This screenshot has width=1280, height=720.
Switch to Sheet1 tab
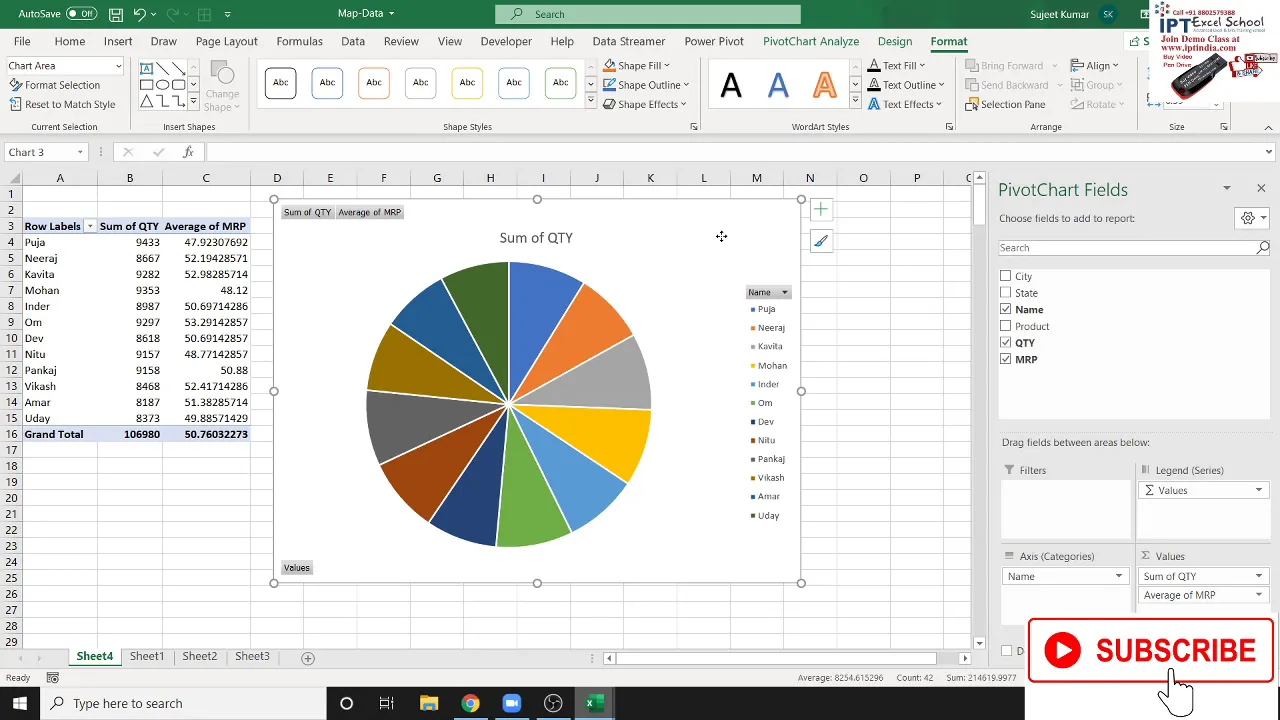click(x=146, y=656)
